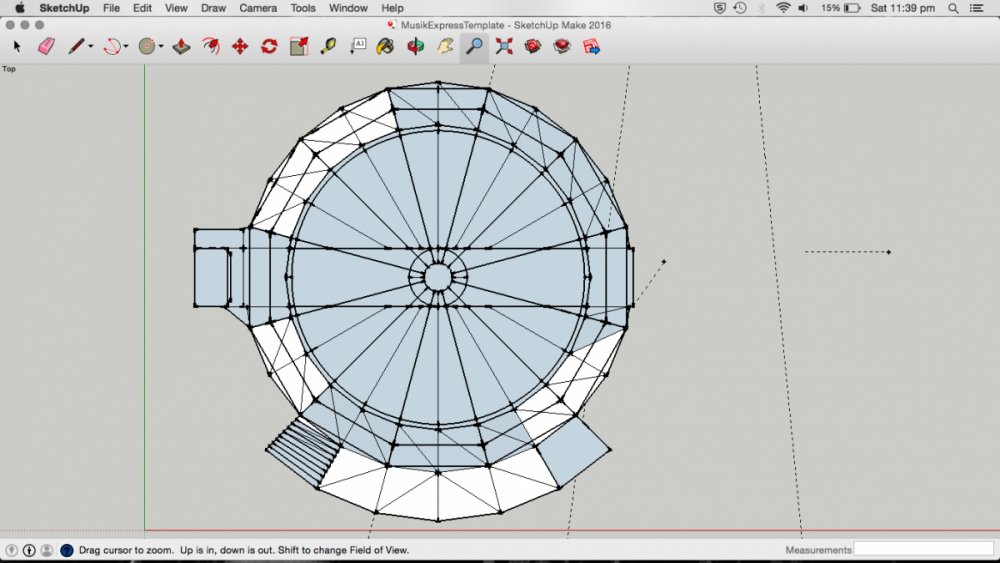Choose the pink Eraser tool

(46, 46)
